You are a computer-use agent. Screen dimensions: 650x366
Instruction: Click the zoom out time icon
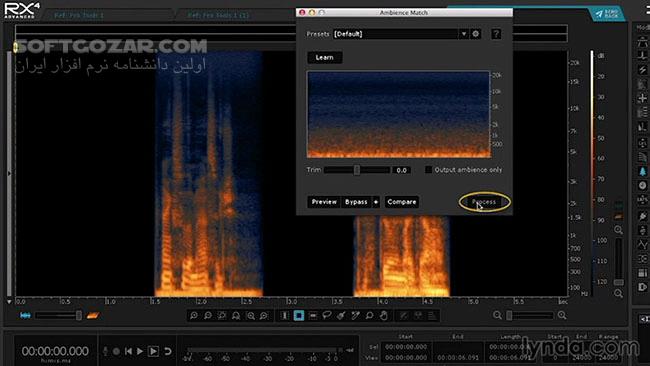(x=208, y=316)
